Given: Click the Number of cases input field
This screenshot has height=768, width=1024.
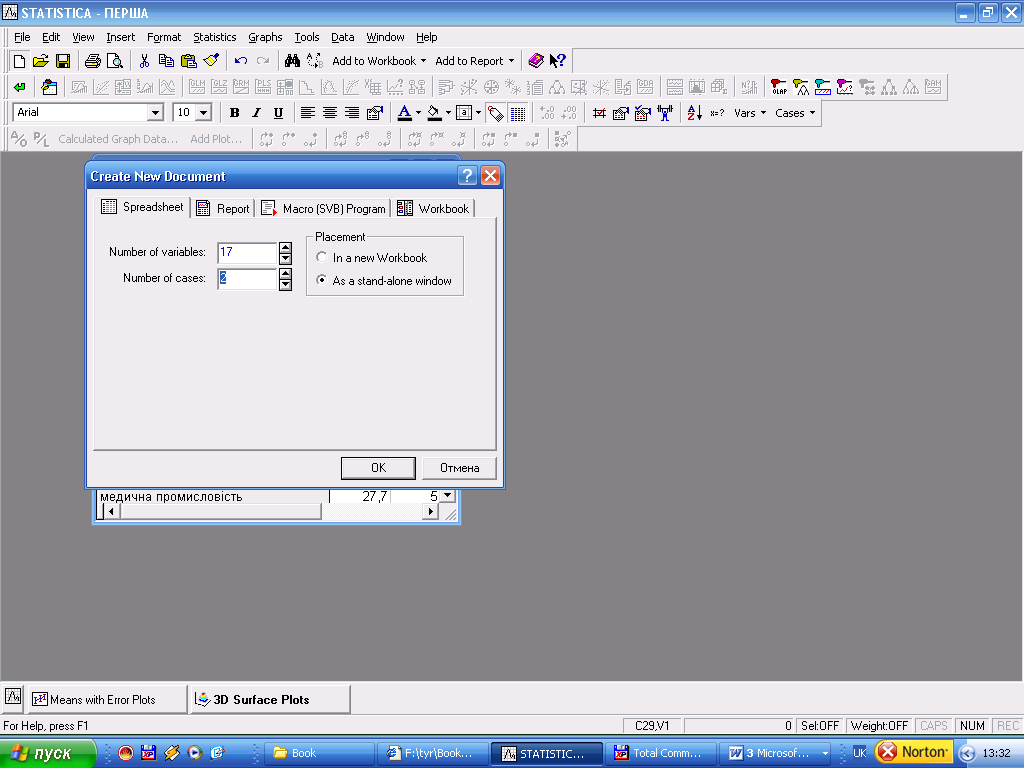Looking at the screenshot, I should [247, 278].
